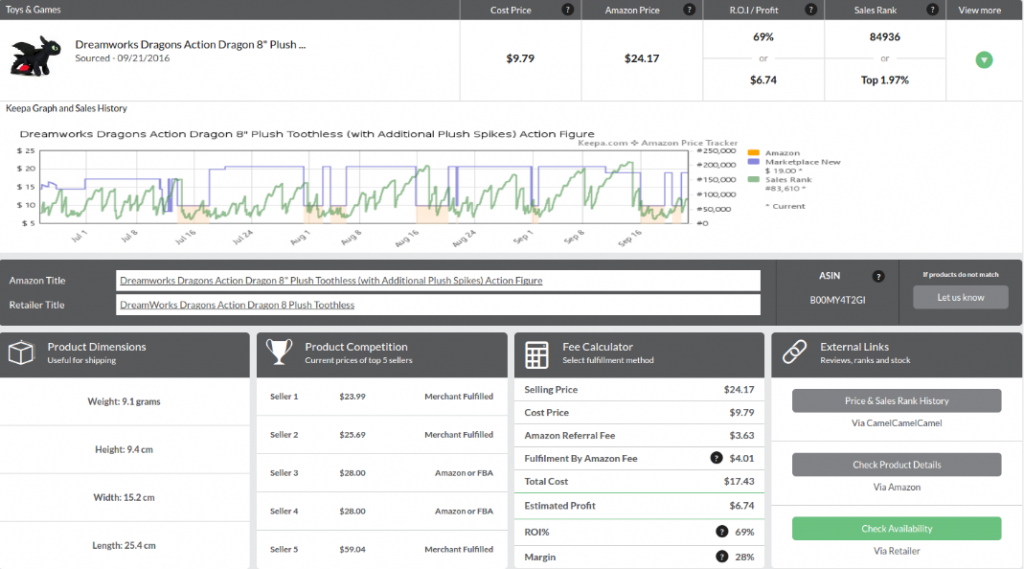Click the Via CamelCamelCamel caption
The width and height of the screenshot is (1024, 569).
[897, 423]
